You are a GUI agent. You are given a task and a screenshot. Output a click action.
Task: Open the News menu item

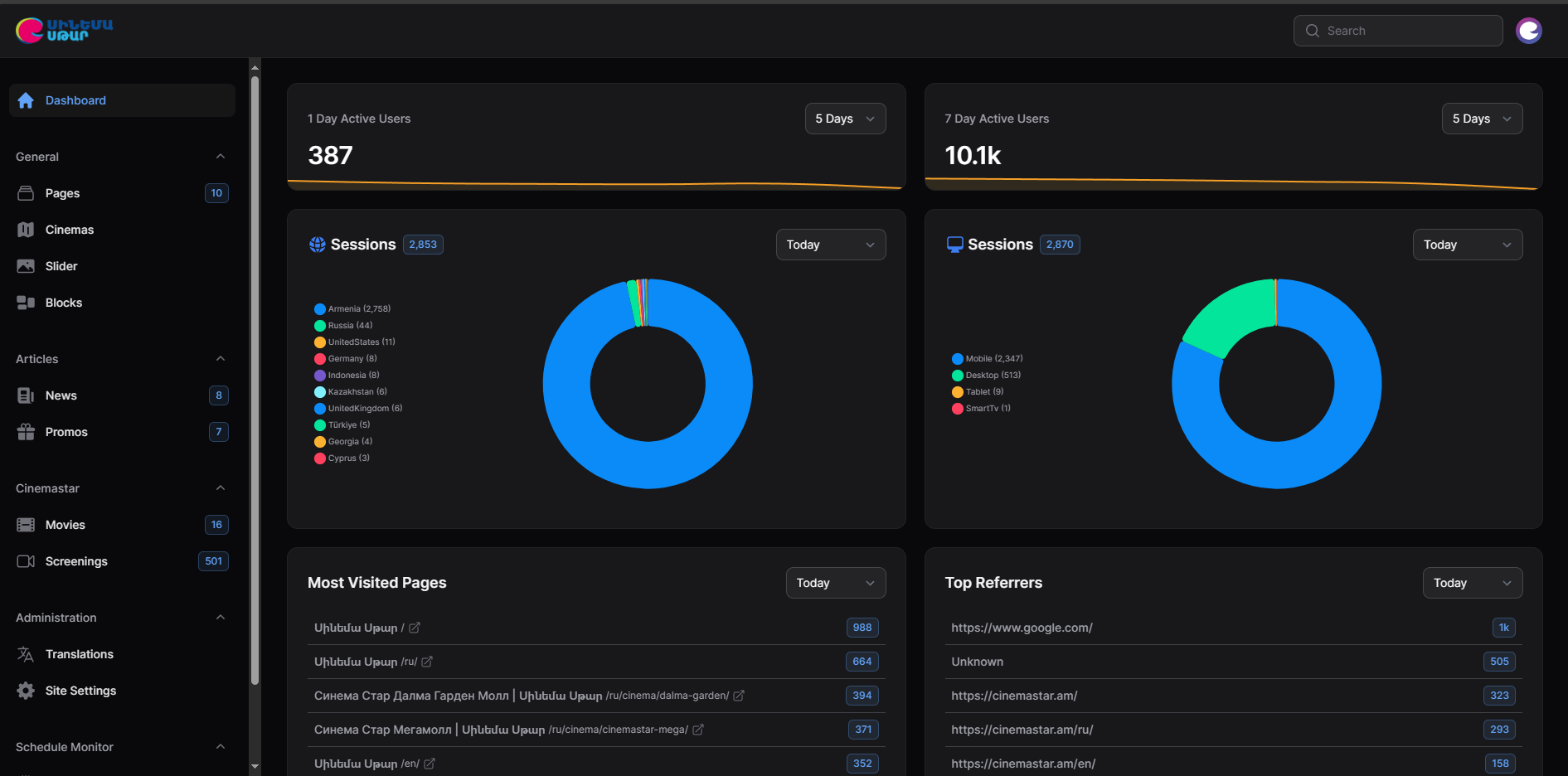pos(122,395)
